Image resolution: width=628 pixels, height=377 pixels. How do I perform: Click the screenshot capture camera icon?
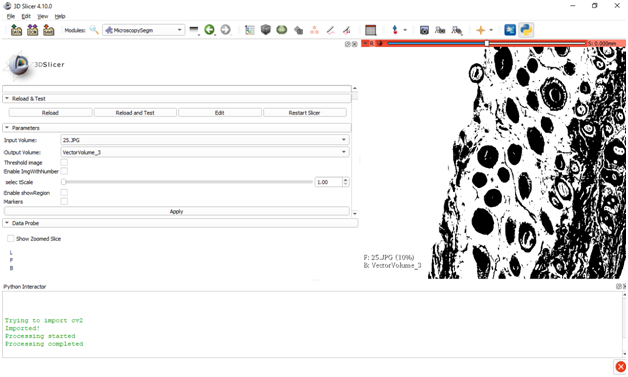point(424,30)
